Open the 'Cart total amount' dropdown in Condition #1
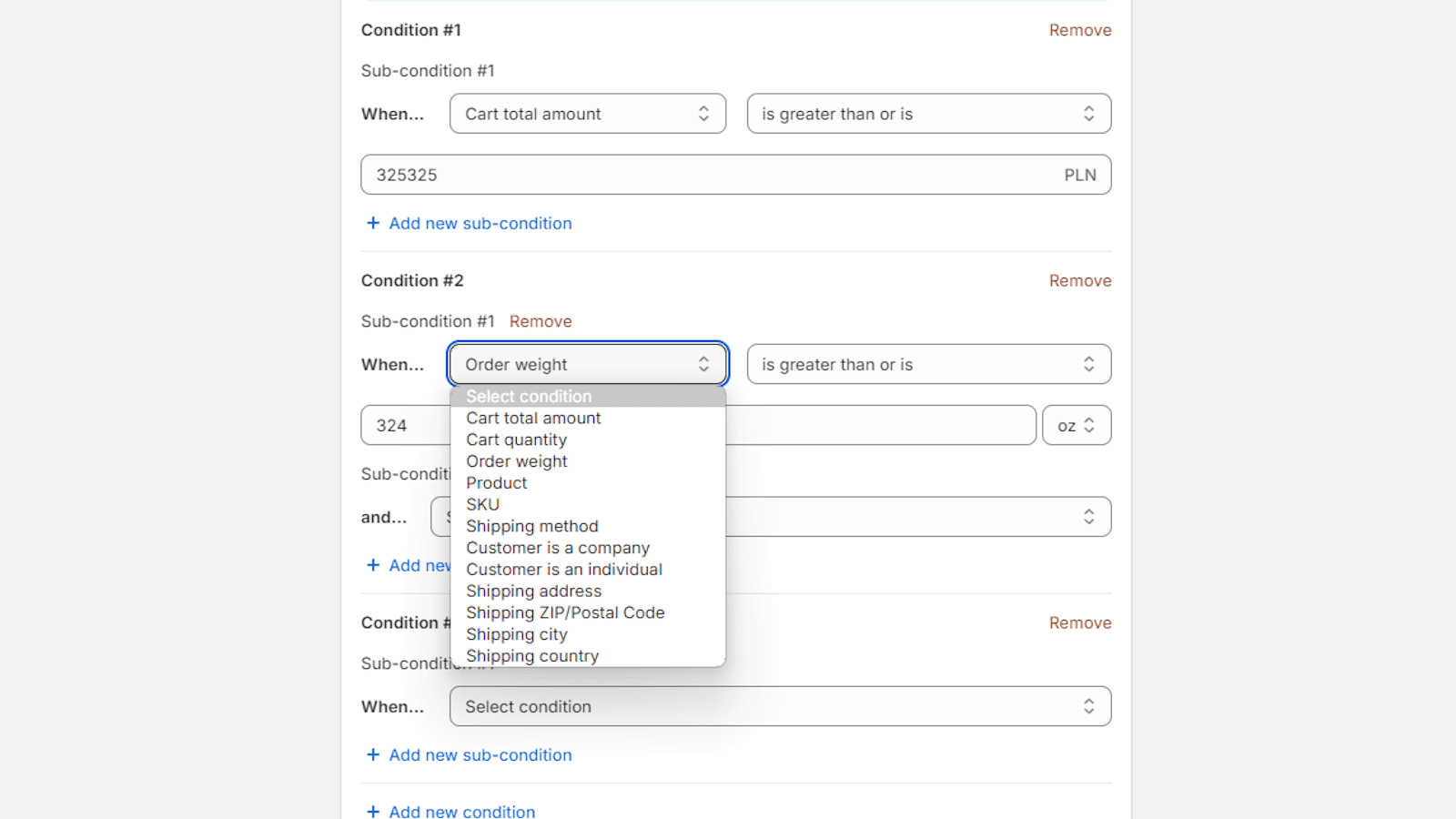1456x819 pixels. point(587,114)
